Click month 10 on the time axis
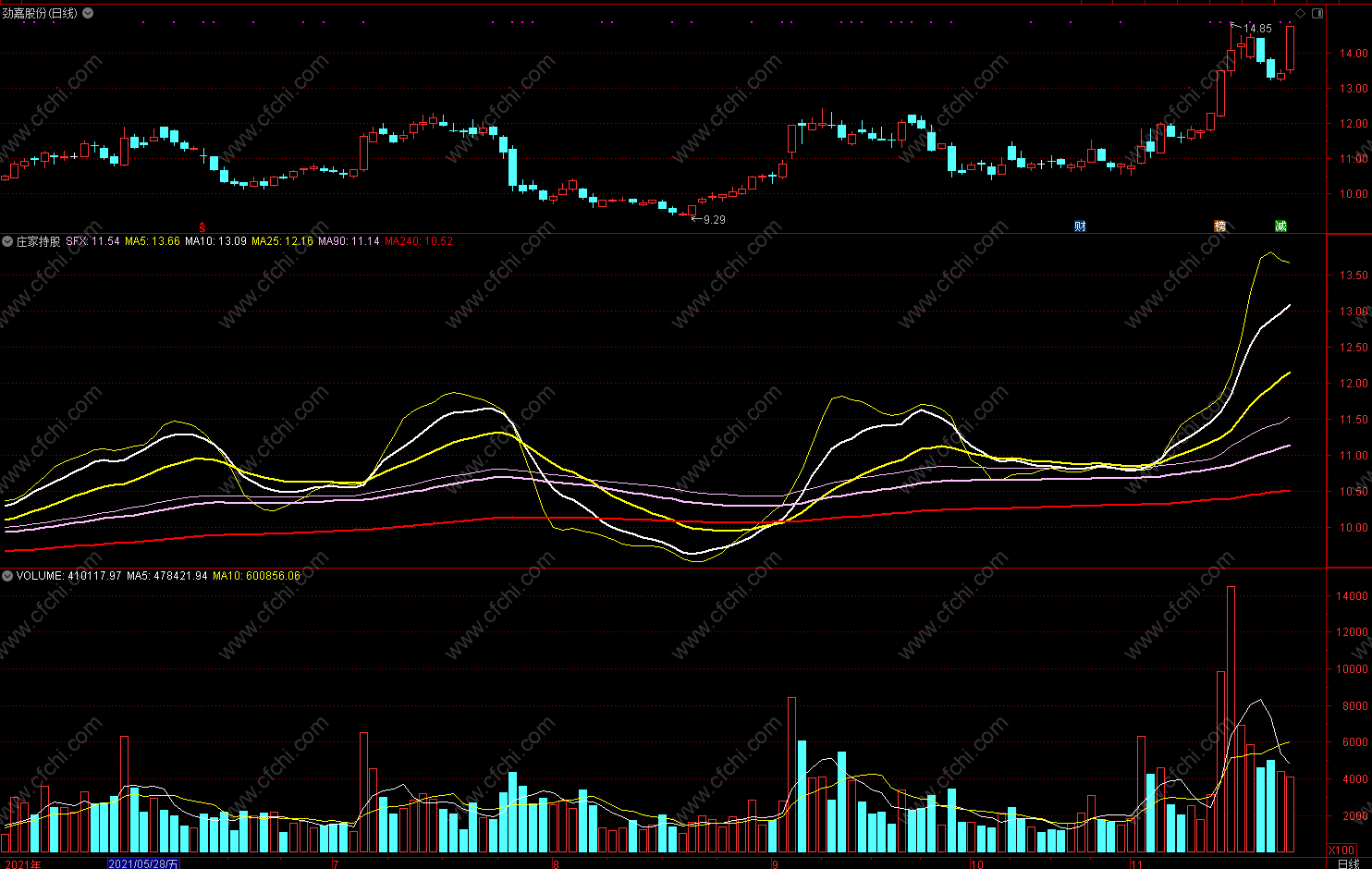Image resolution: width=1372 pixels, height=869 pixels. (977, 864)
